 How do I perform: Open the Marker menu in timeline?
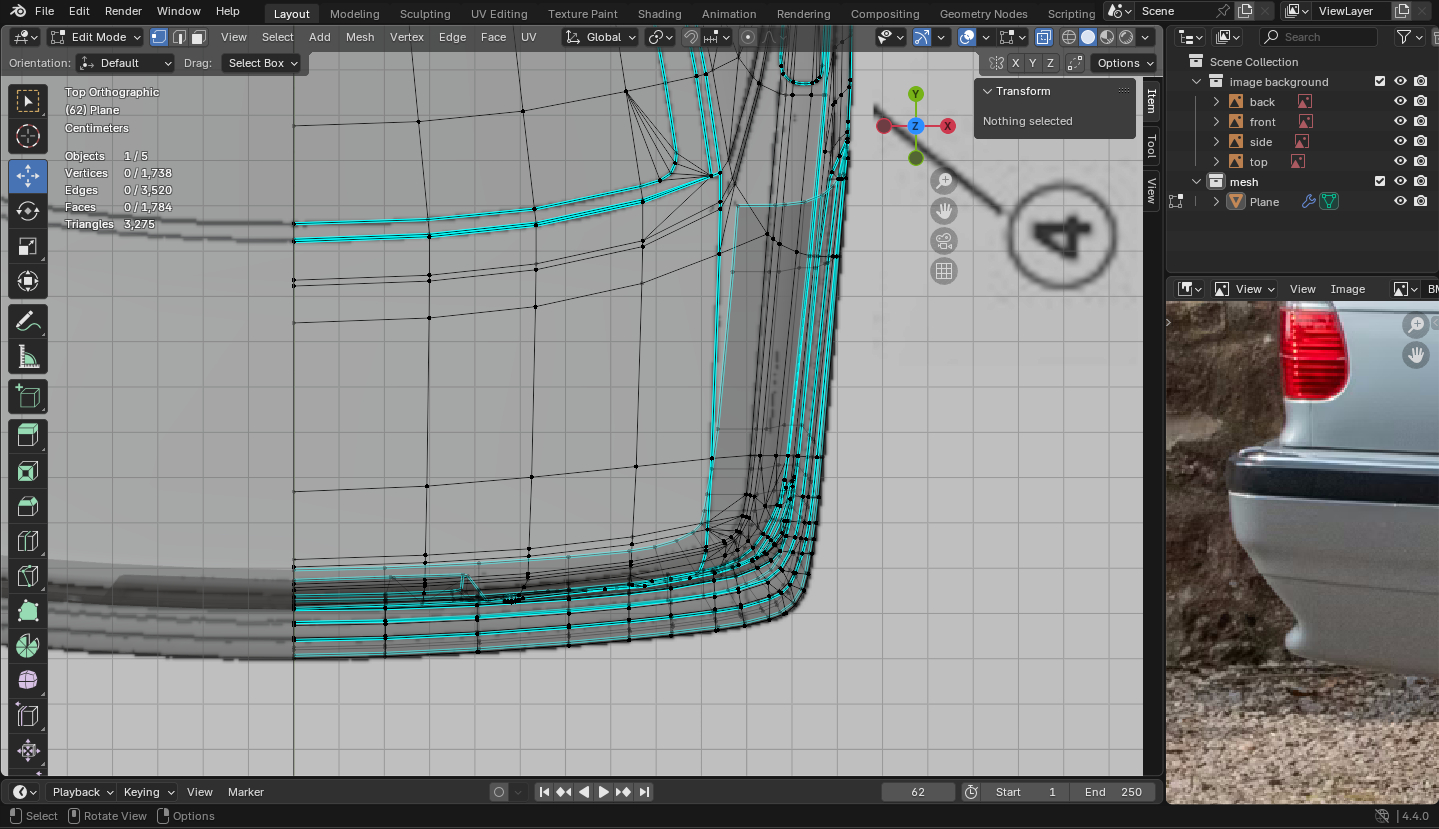246,792
